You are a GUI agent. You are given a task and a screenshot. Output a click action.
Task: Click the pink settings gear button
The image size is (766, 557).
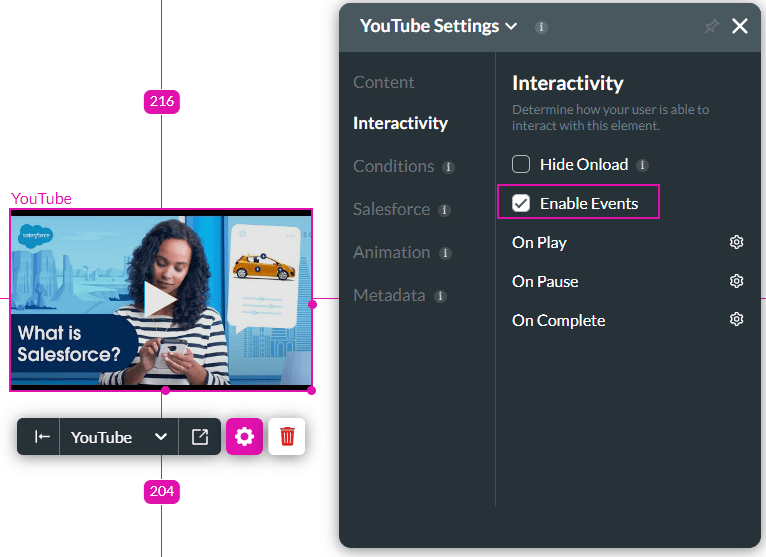click(x=244, y=436)
